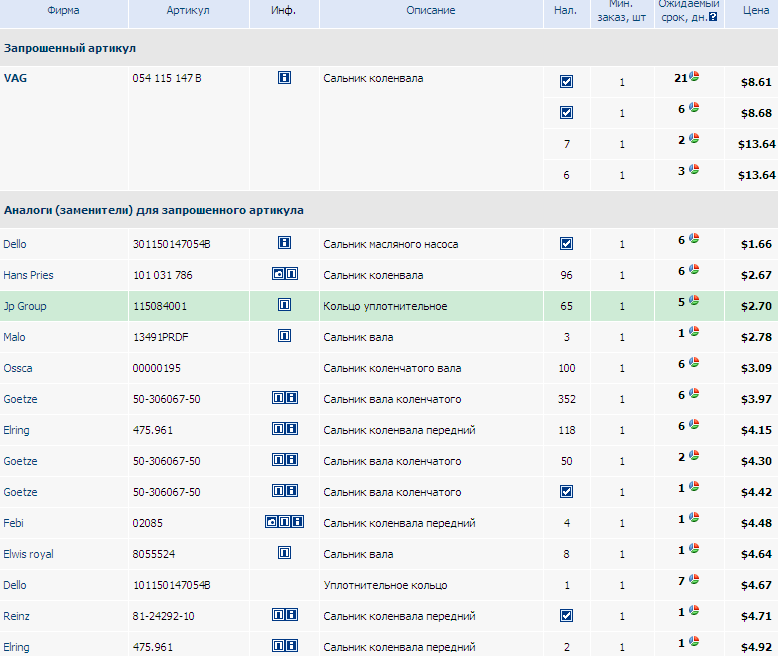Viewport: 778px width, 656px height.
Task: Click Аналоги (заменители) section heading
Action: pyautogui.click(x=153, y=210)
